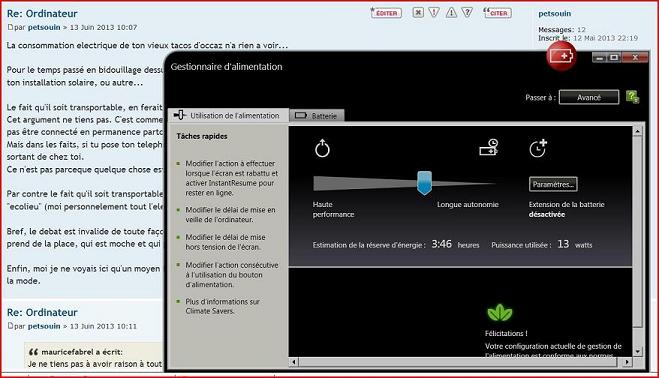Click the green leaf Climate Savers icon

(500, 313)
